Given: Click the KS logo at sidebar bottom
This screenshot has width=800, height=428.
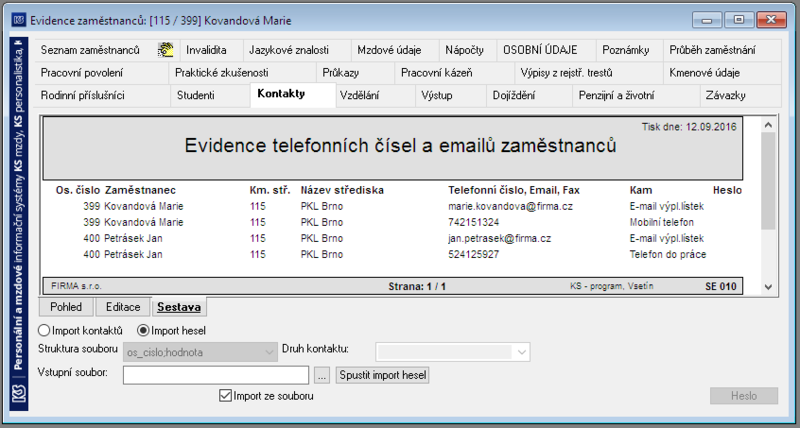Looking at the screenshot, I should [x=19, y=394].
